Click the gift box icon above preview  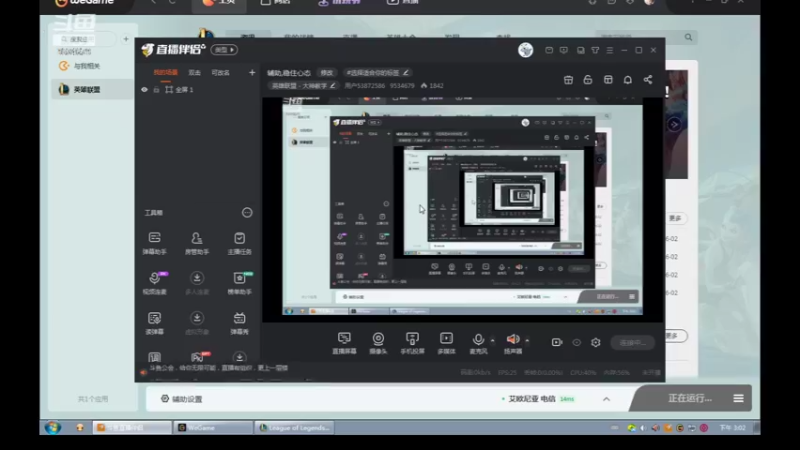(568, 80)
